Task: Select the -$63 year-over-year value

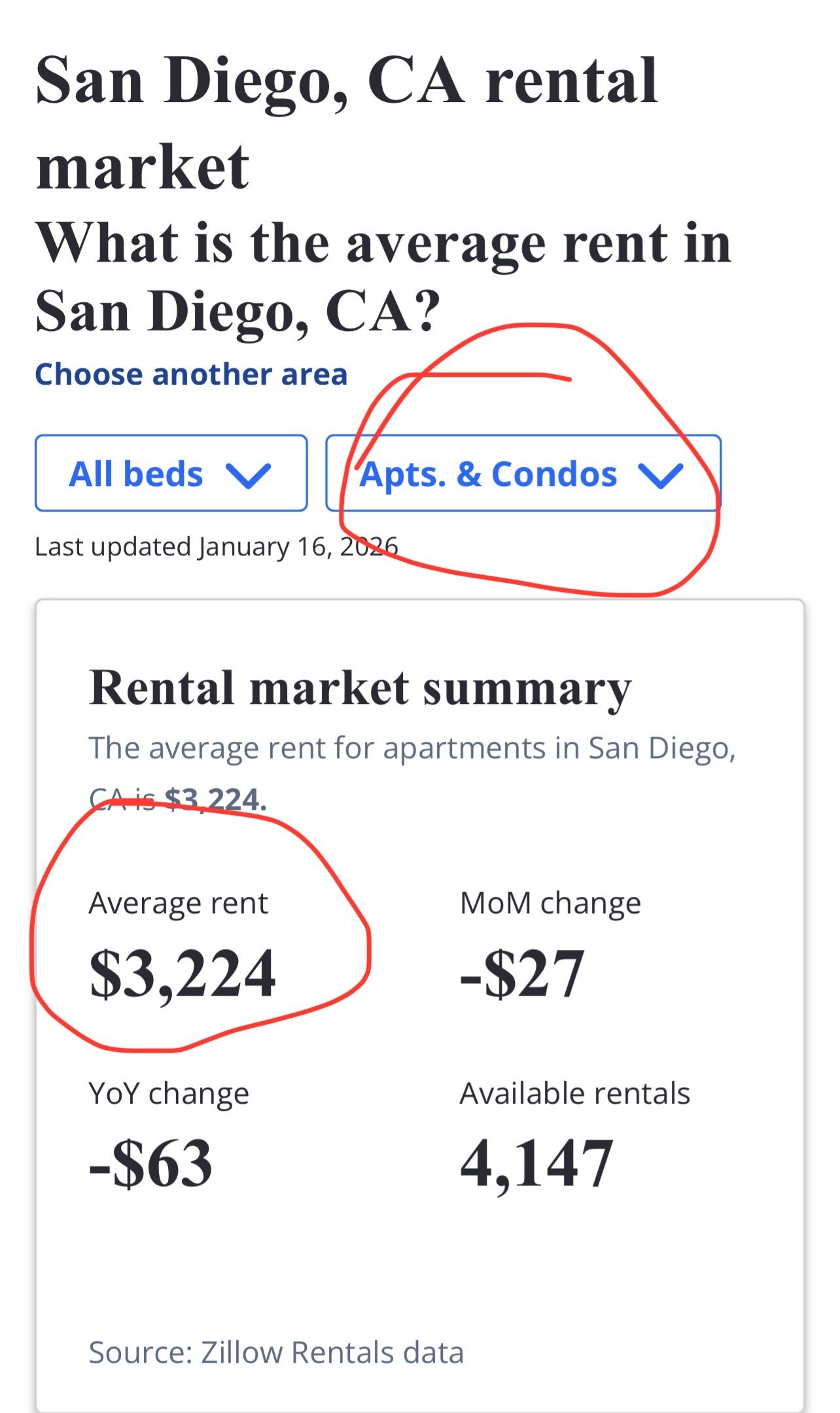Action: pyautogui.click(x=150, y=1163)
